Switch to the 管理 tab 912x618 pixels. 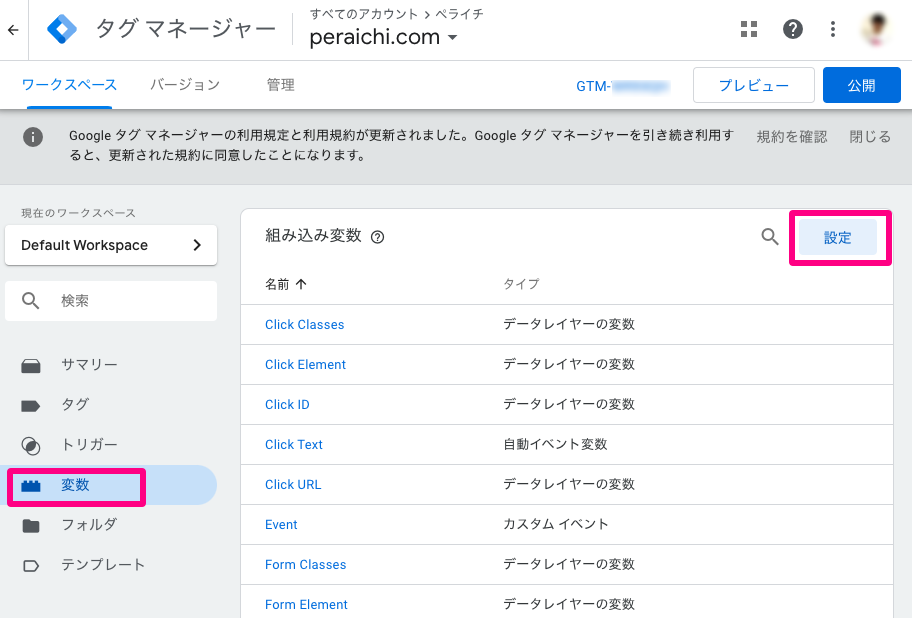pos(280,85)
